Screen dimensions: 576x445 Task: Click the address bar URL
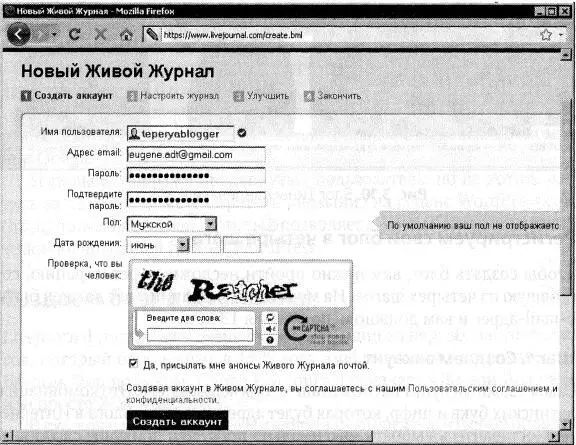click(x=233, y=35)
